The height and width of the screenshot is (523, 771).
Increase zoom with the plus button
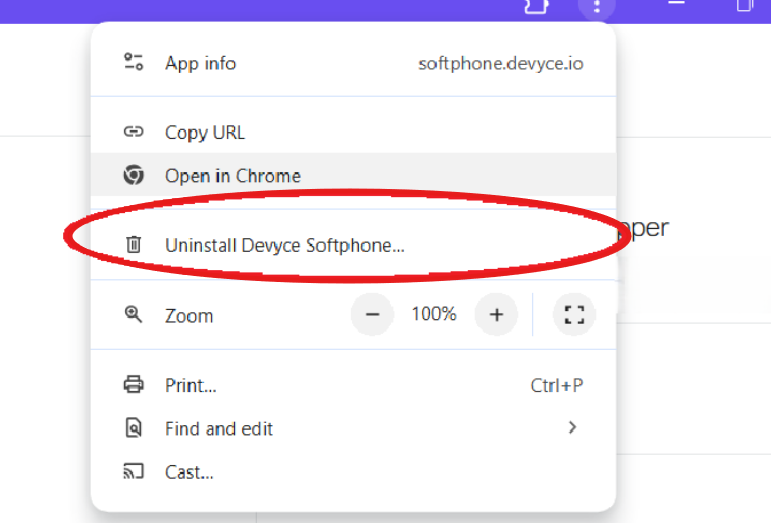(496, 314)
